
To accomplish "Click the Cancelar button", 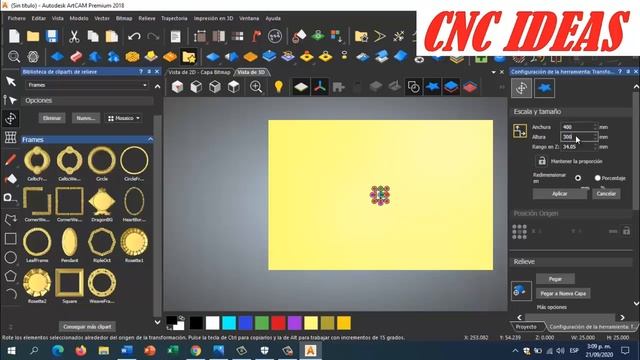I will 606,193.
